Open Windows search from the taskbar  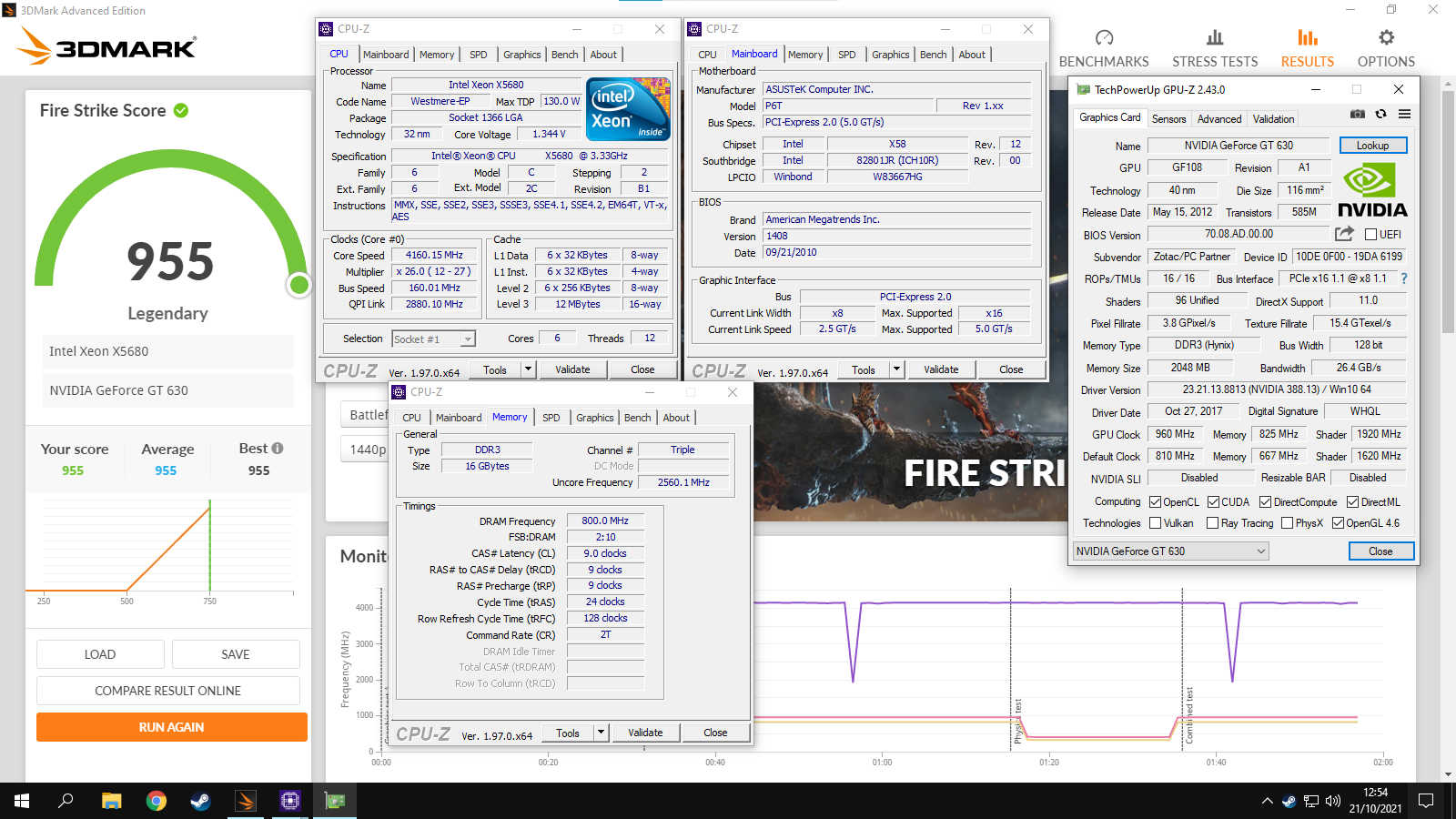click(66, 801)
